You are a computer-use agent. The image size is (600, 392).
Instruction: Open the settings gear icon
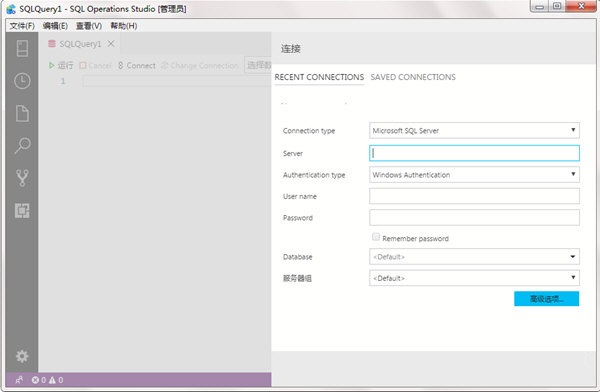tap(22, 356)
